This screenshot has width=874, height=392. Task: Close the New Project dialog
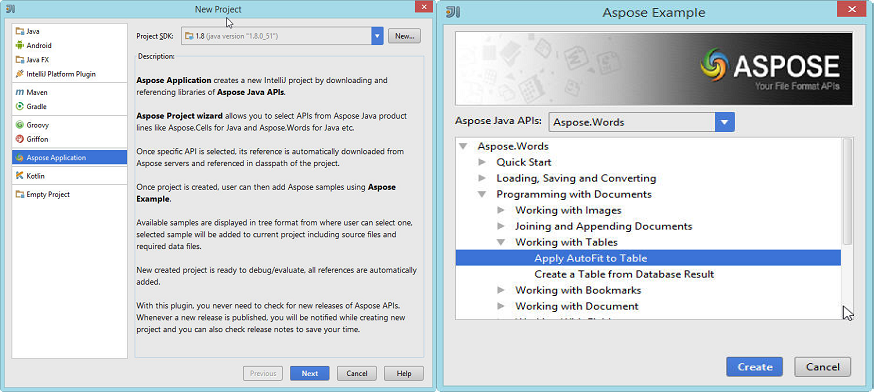coord(424,7)
